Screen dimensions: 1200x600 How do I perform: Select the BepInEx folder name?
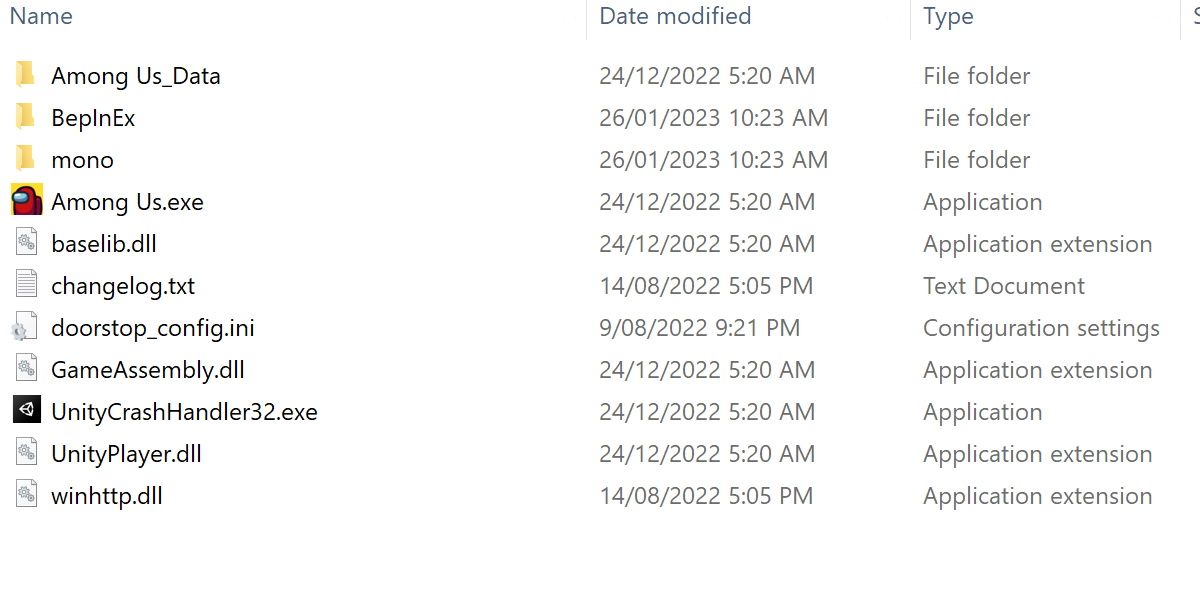coord(93,118)
